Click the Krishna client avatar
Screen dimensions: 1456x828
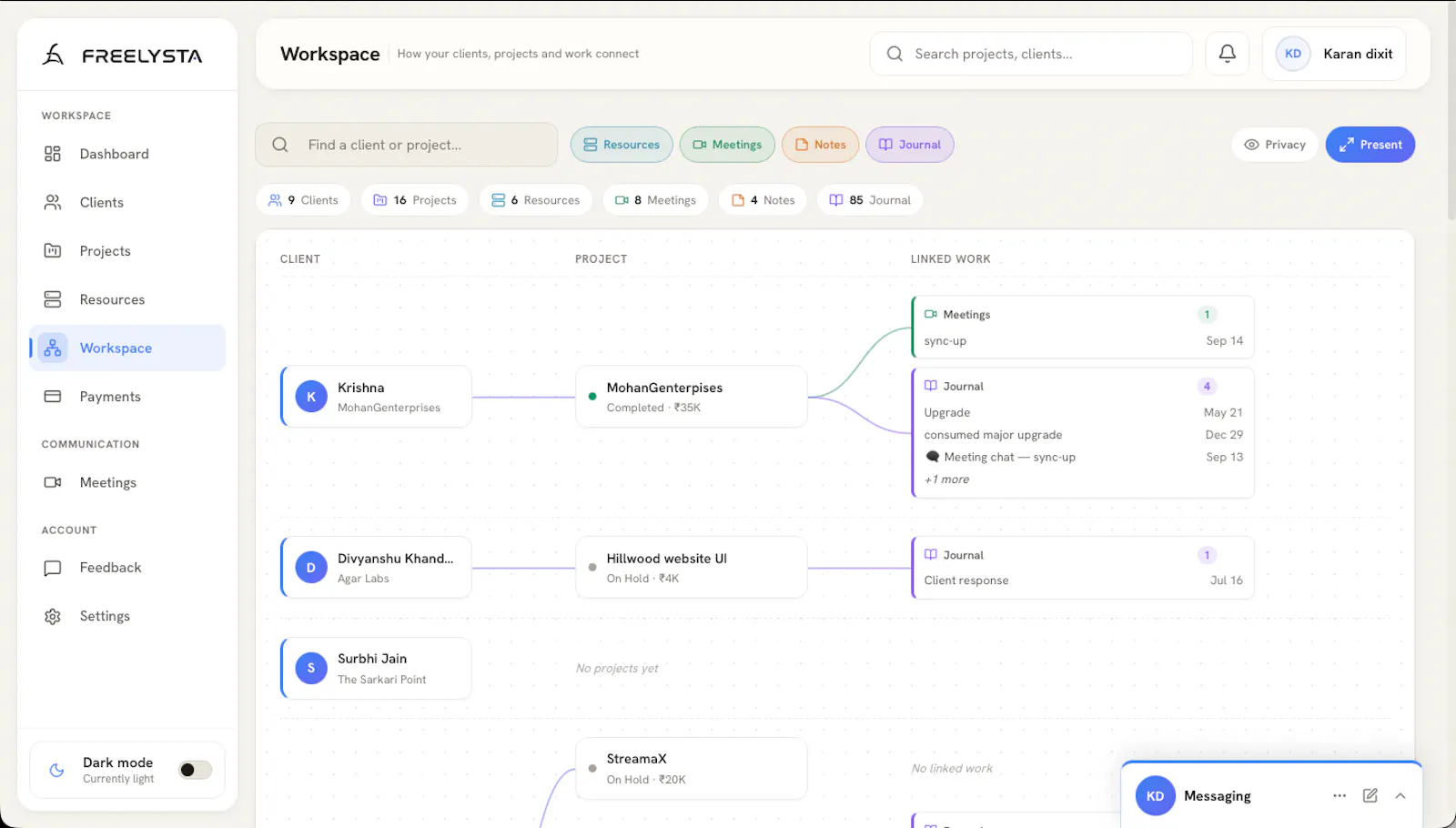311,397
